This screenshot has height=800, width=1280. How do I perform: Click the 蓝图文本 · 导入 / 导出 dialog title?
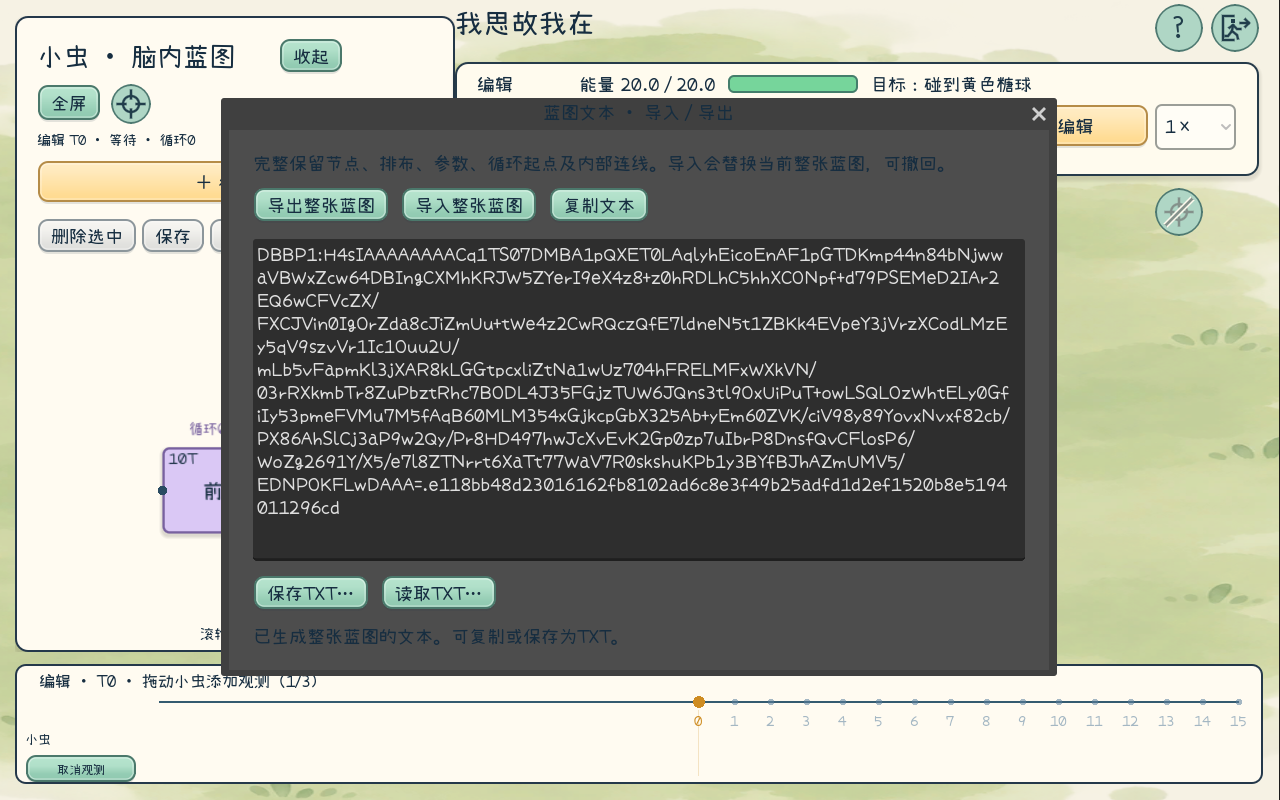tap(639, 114)
